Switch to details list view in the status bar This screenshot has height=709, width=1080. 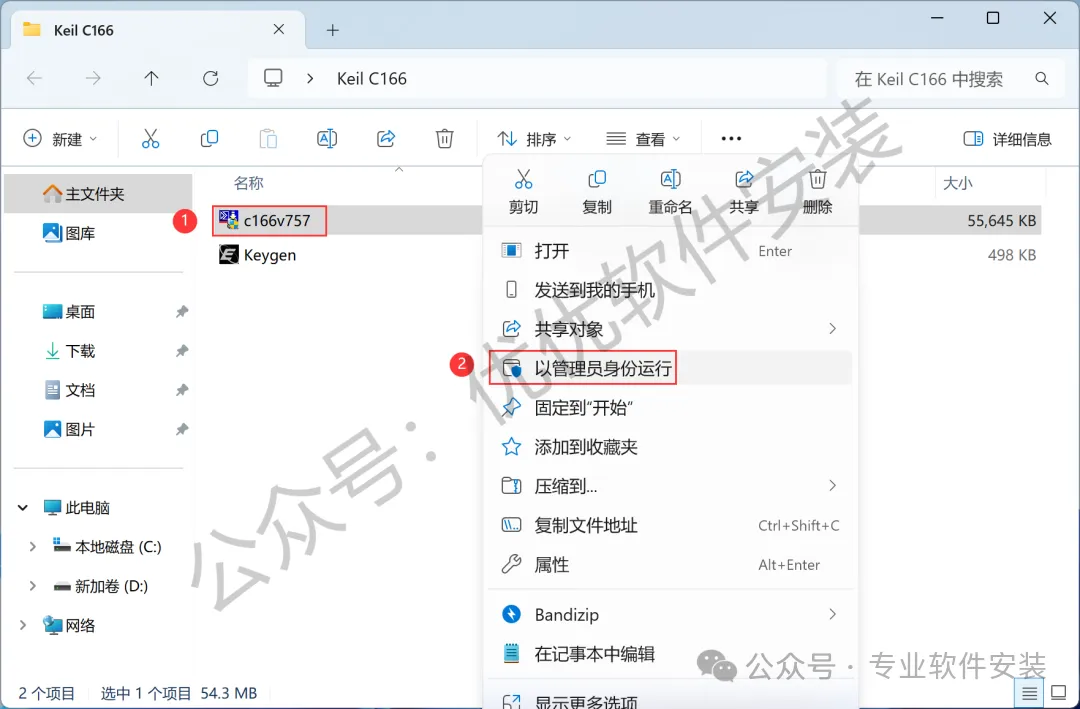(1029, 692)
